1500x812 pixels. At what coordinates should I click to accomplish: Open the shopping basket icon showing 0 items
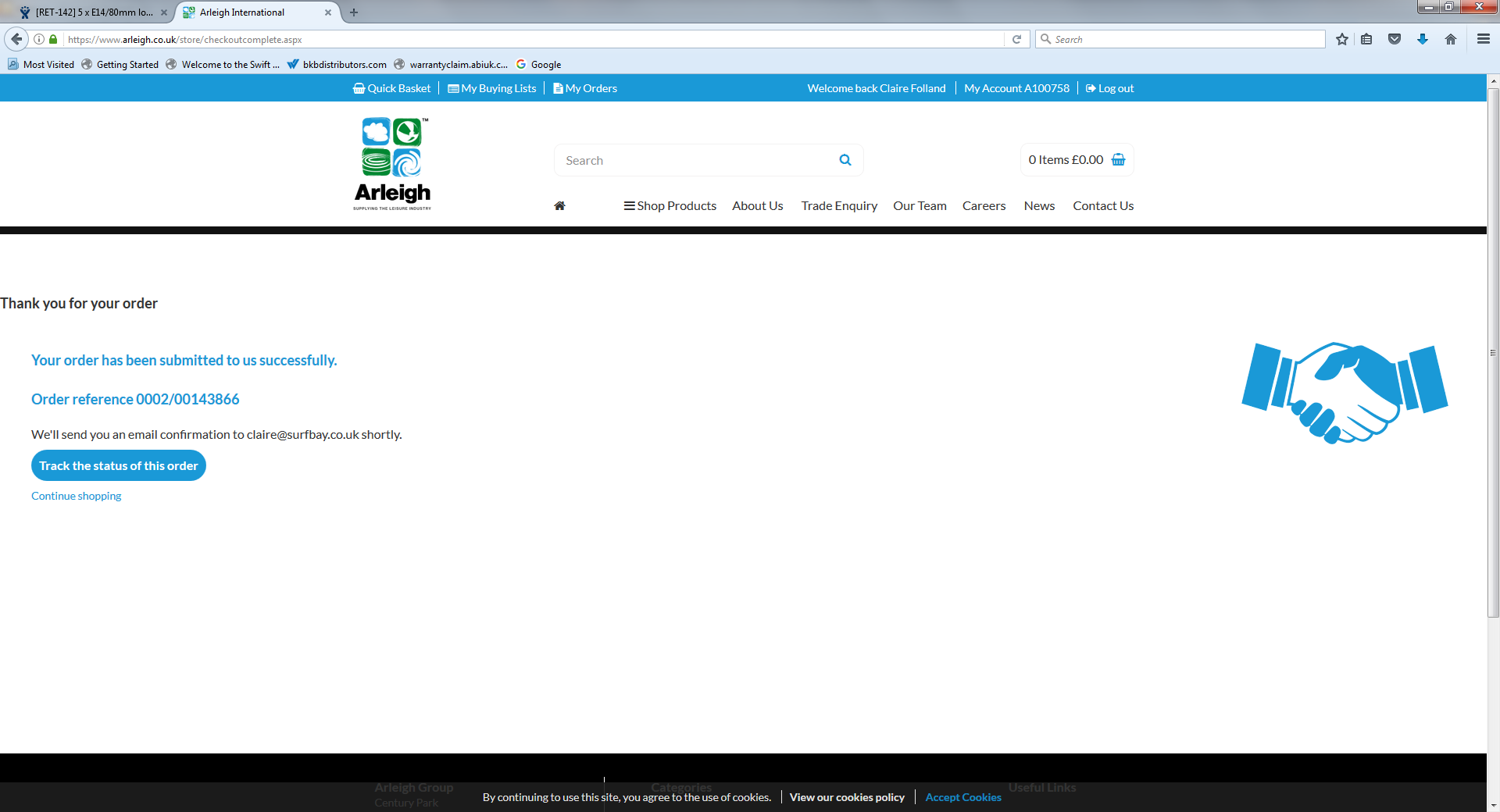pos(1118,160)
